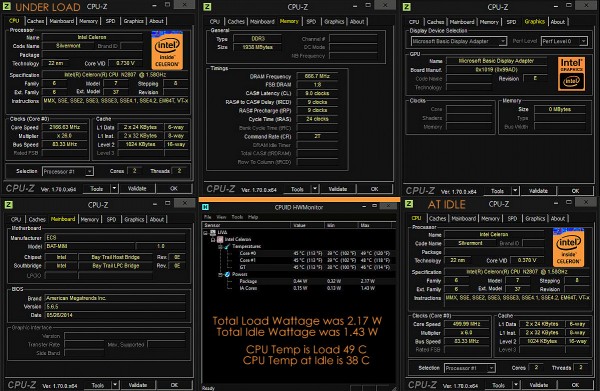Open the Tools menu in HWMonitor

(237, 217)
